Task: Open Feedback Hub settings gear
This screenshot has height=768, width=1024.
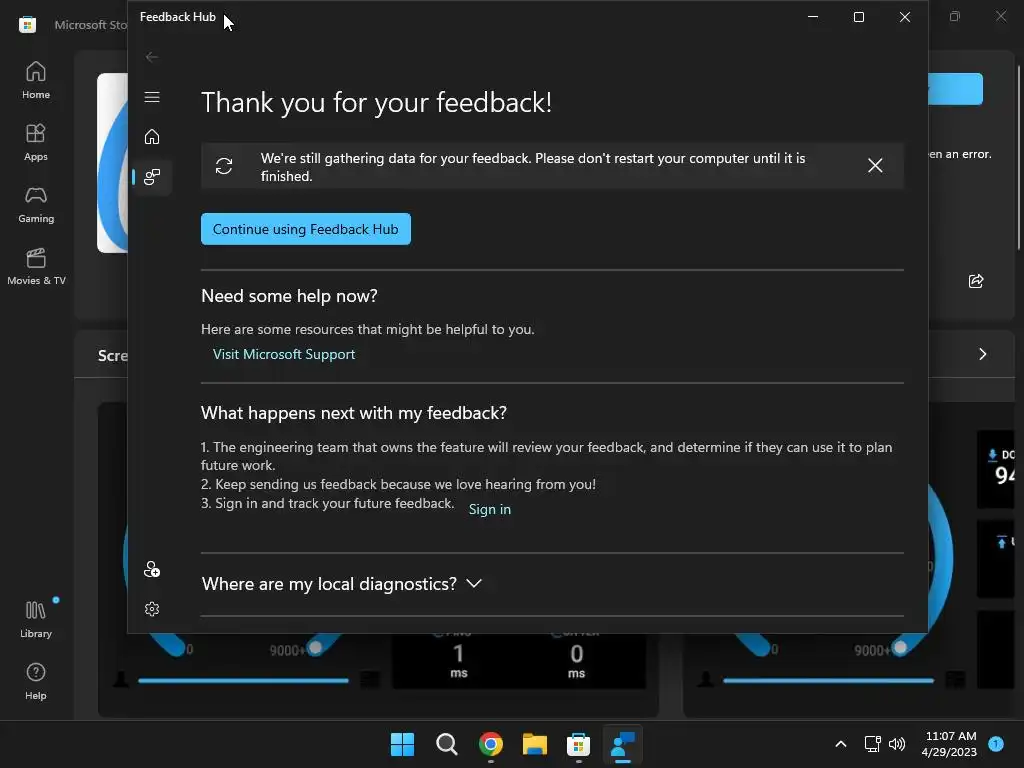Action: point(152,609)
